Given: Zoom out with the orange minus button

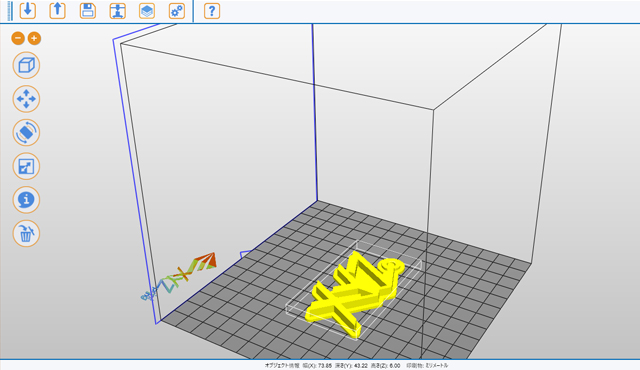Looking at the screenshot, I should pyautogui.click(x=18, y=38).
